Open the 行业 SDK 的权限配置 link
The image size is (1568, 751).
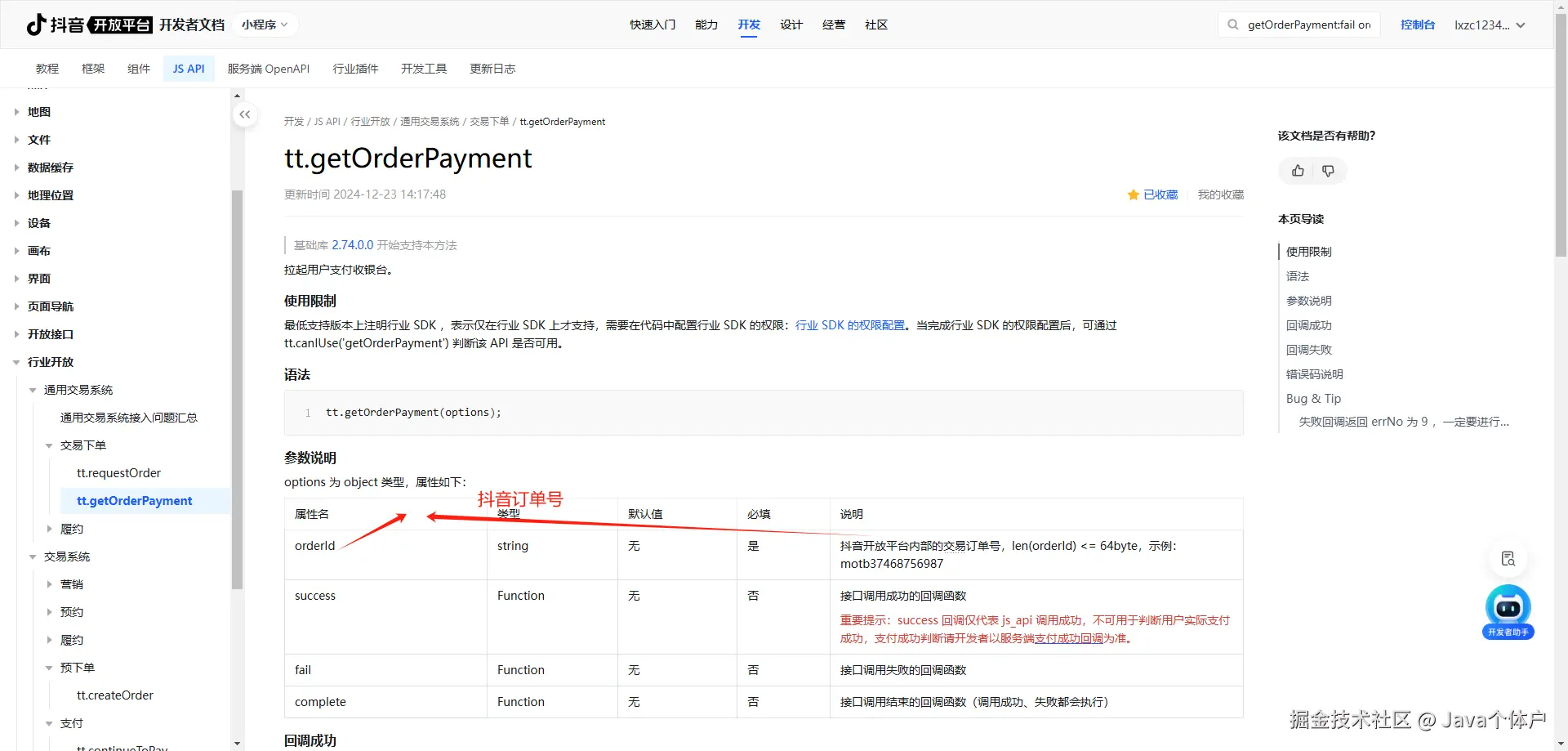(x=850, y=325)
